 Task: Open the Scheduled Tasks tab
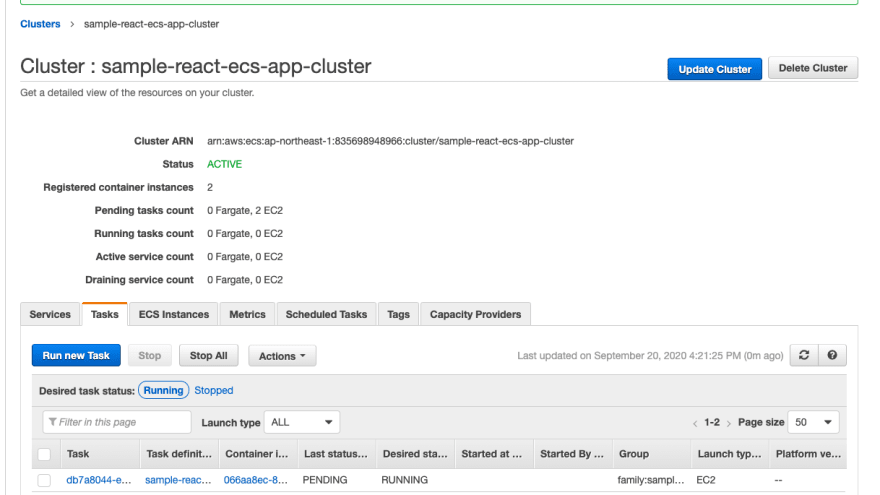click(x=326, y=314)
